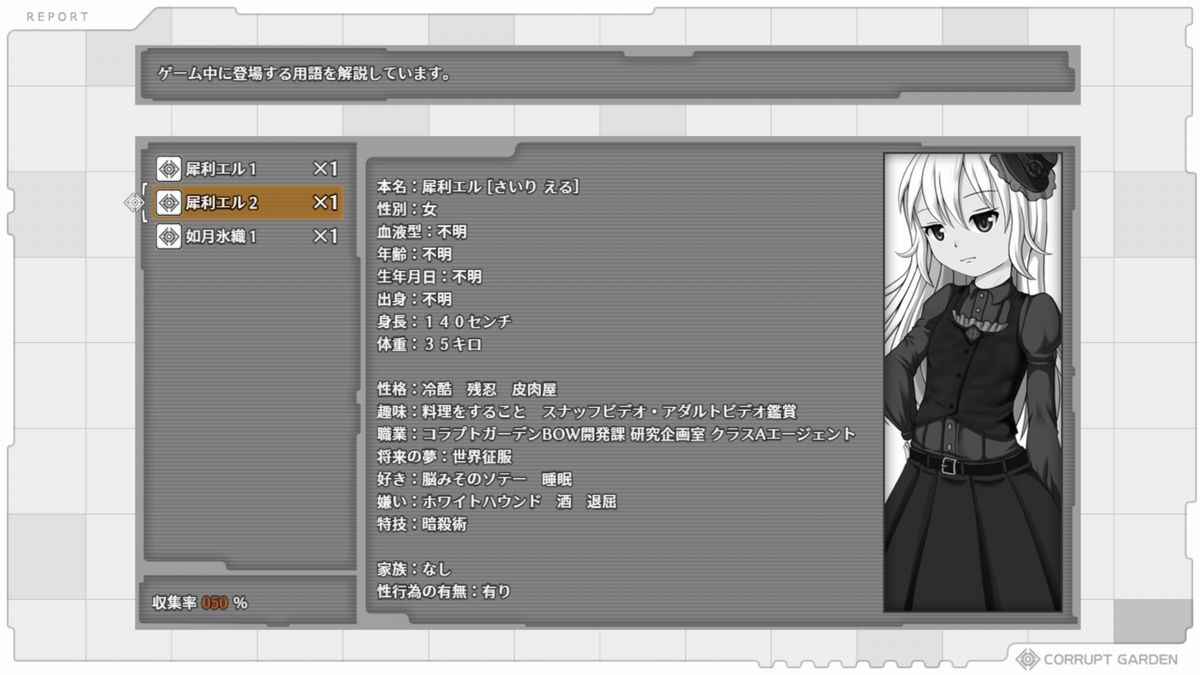Click the 血液型：不明 line
The width and height of the screenshot is (1200, 675).
[x=422, y=232]
